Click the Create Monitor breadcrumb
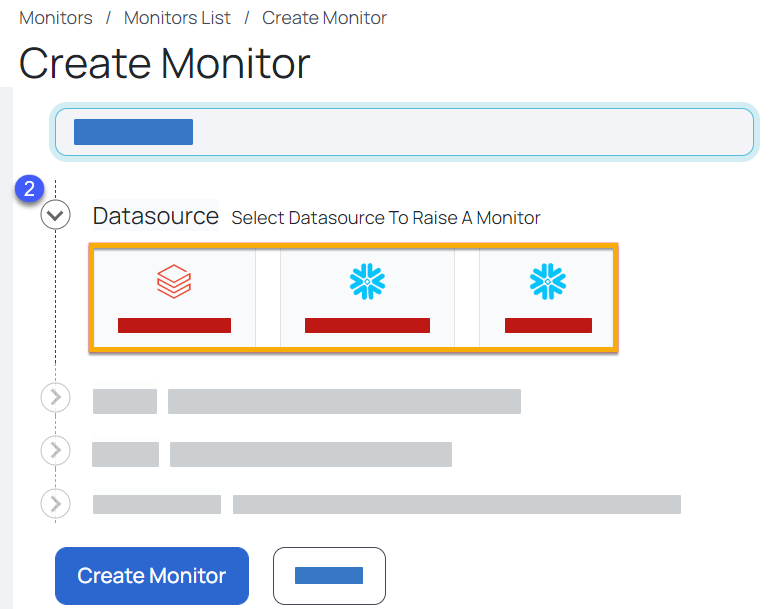Screen dimensions: 781x609 pos(324,18)
